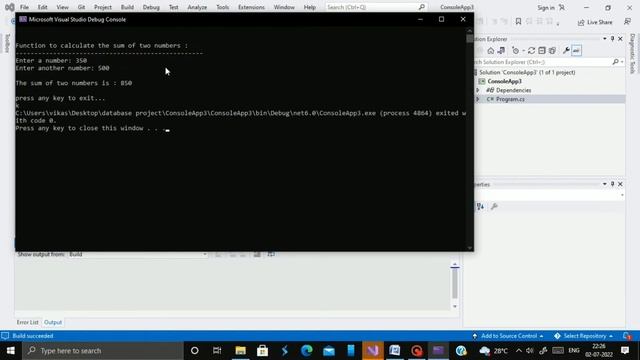The image size is (640, 360).
Task: Open the Show output from Build dropdown
Action: [138, 254]
